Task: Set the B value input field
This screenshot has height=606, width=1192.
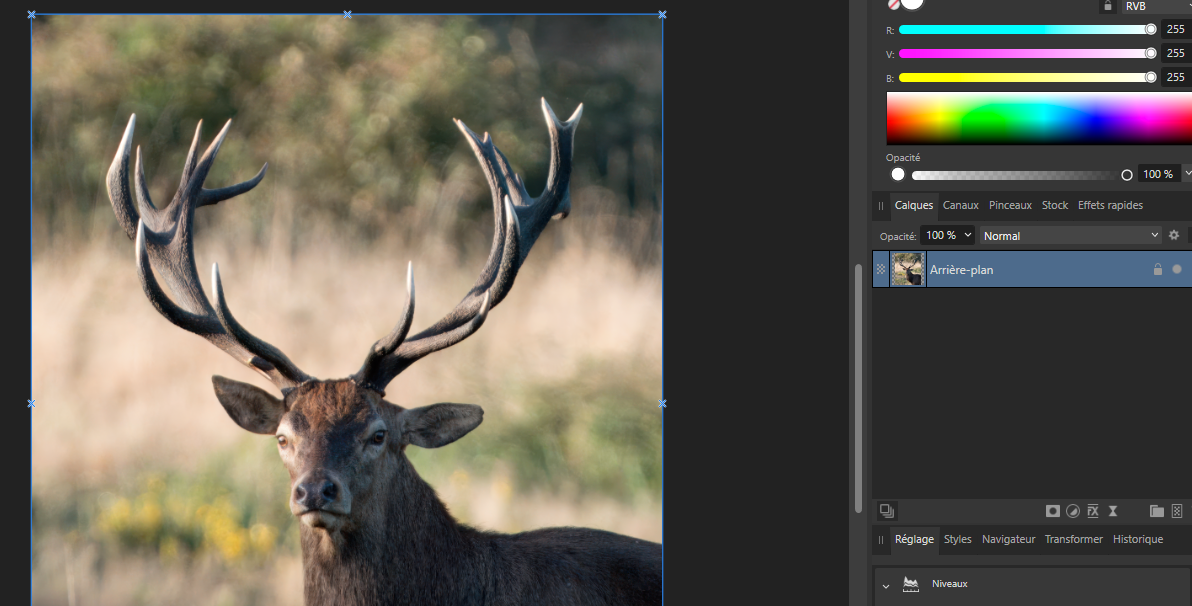Action: (1176, 77)
